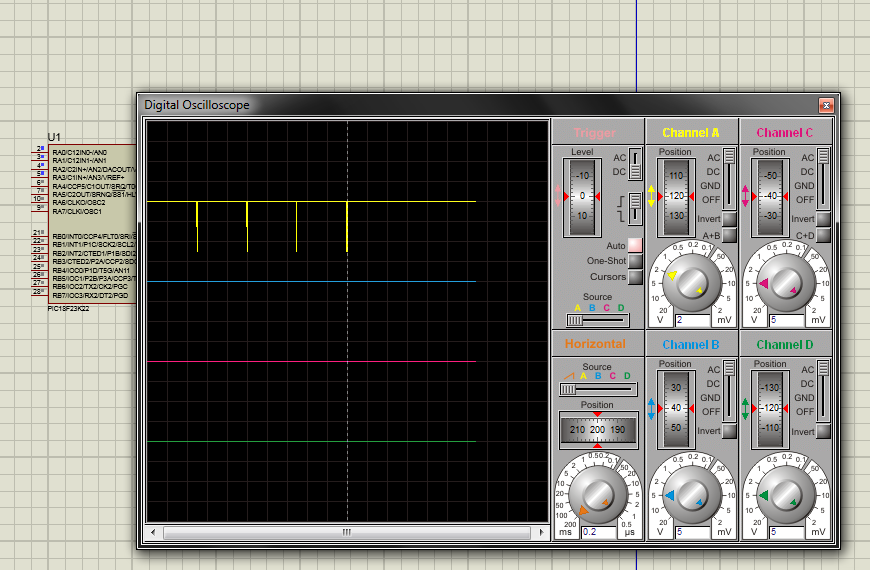Click the blue Channel B position arrows
Screen dimensions: 870x570
point(651,408)
